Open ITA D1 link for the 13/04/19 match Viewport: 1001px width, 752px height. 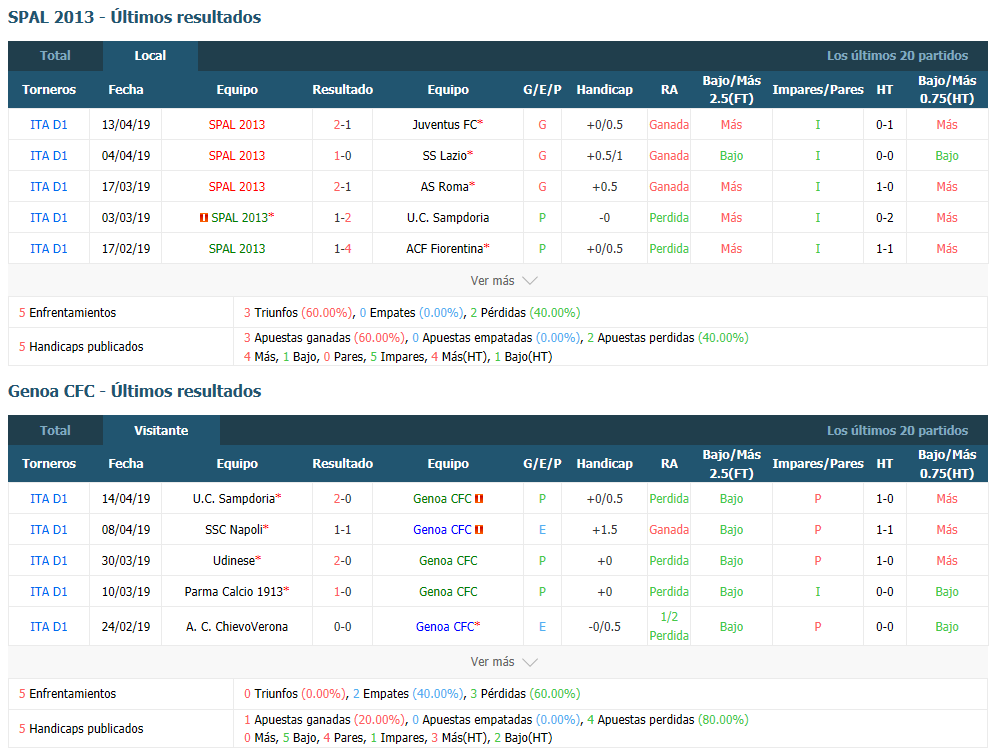pos(49,124)
